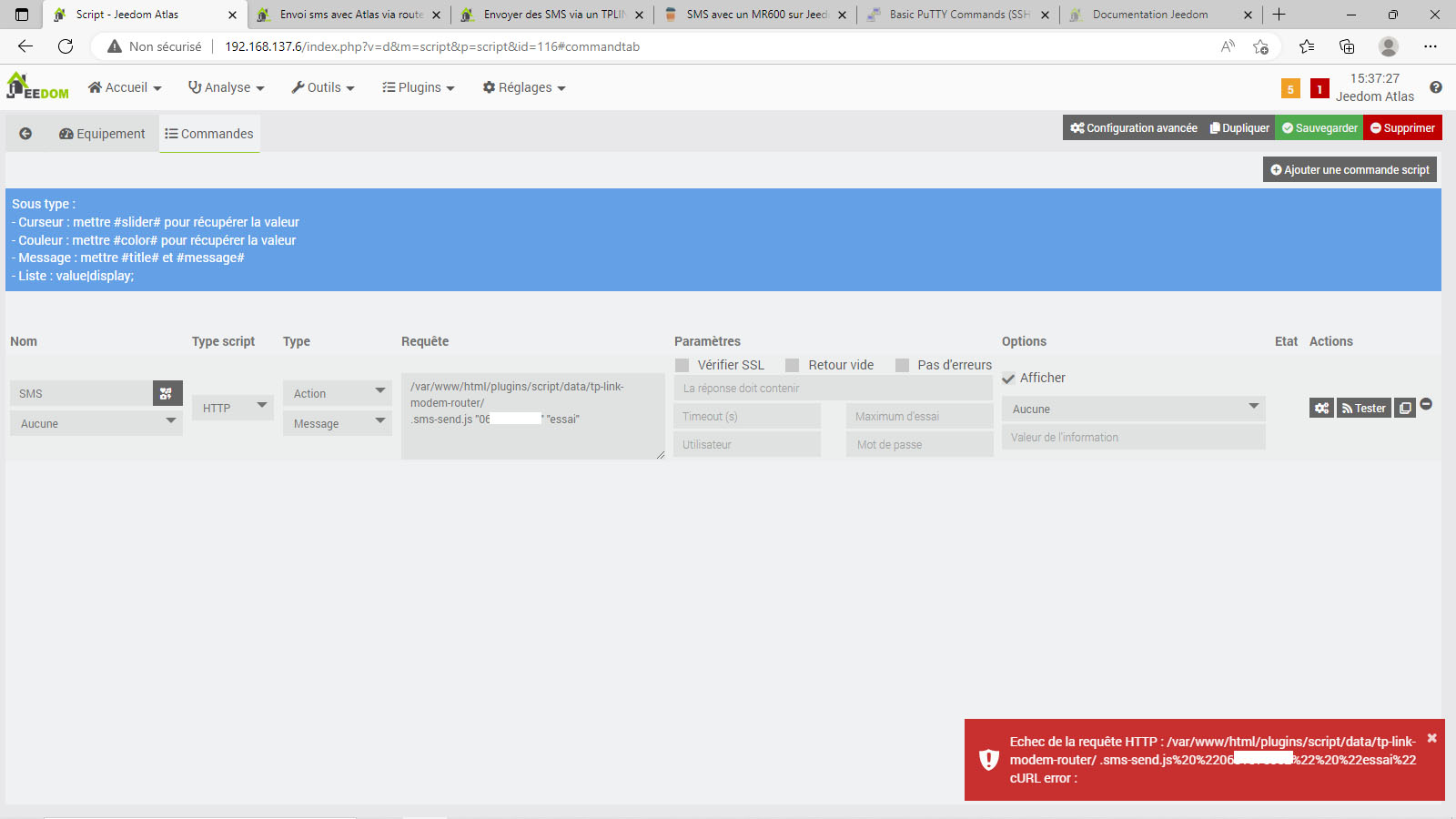Click the Requête script path text area

pyautogui.click(x=533, y=416)
